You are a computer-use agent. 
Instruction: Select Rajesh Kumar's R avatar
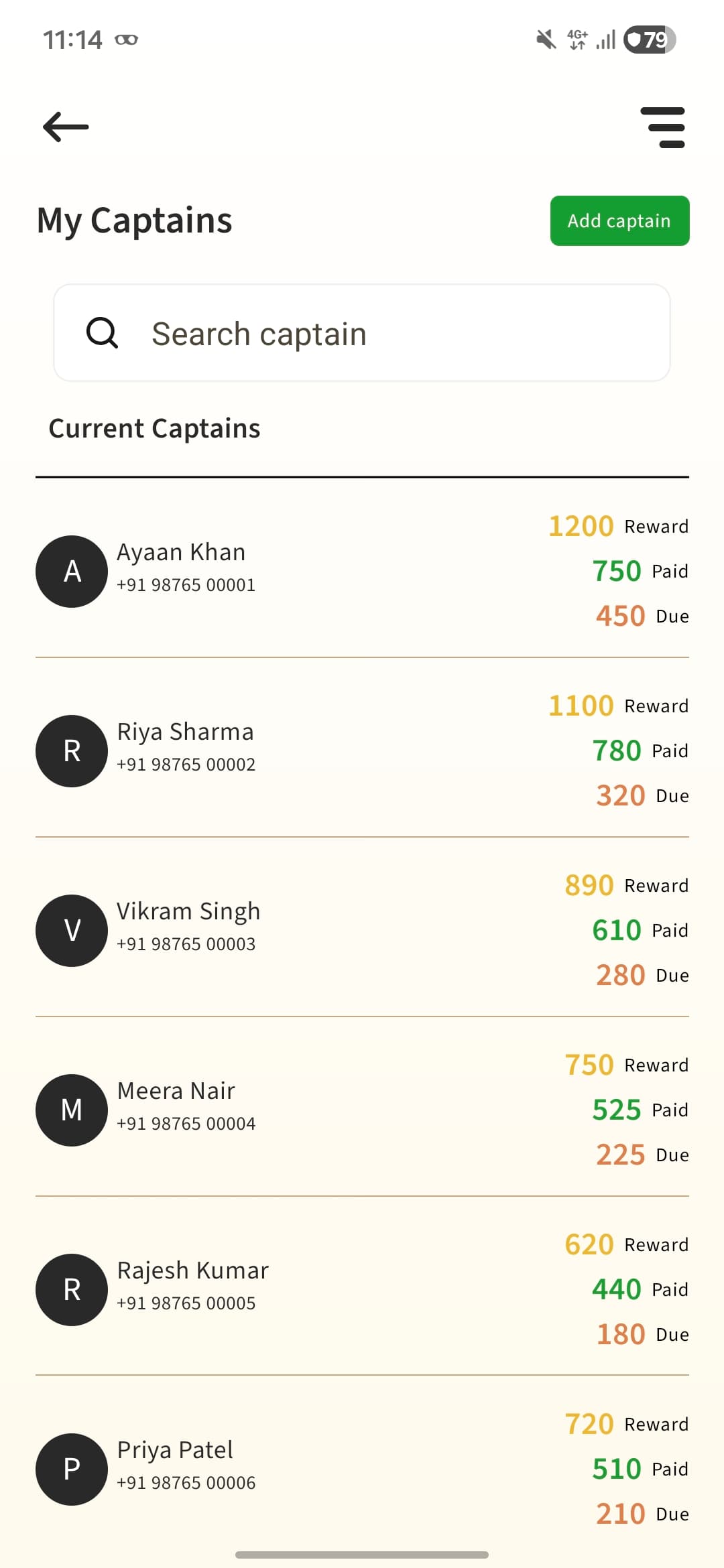click(72, 1290)
